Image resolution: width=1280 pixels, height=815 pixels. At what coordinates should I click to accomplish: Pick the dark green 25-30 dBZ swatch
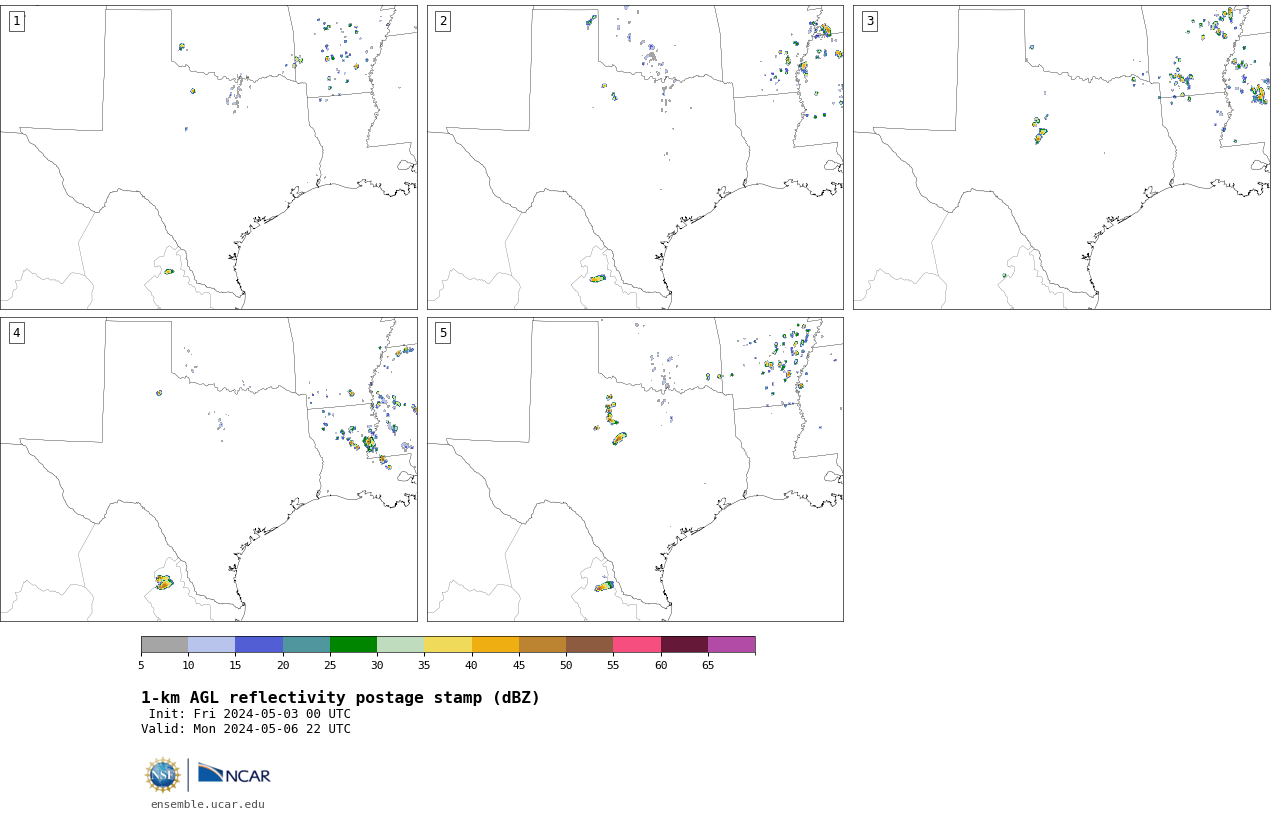(354, 644)
